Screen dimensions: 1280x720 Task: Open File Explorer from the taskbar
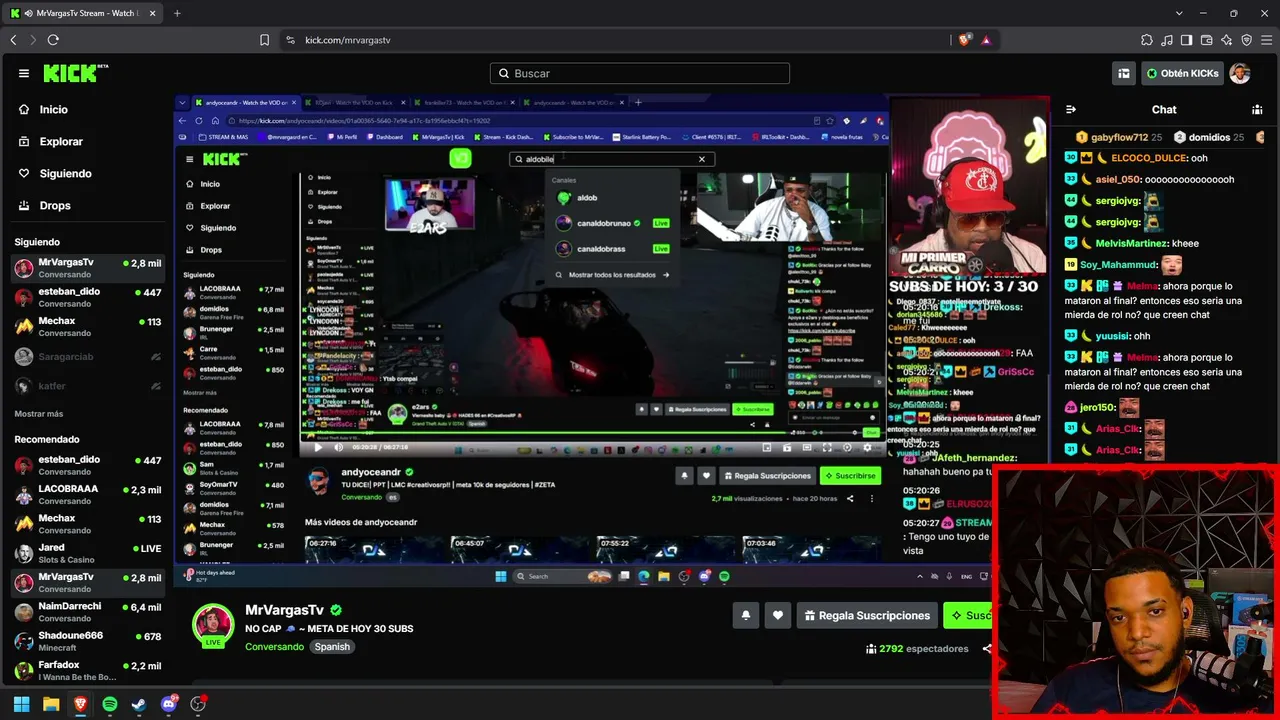tap(51, 704)
